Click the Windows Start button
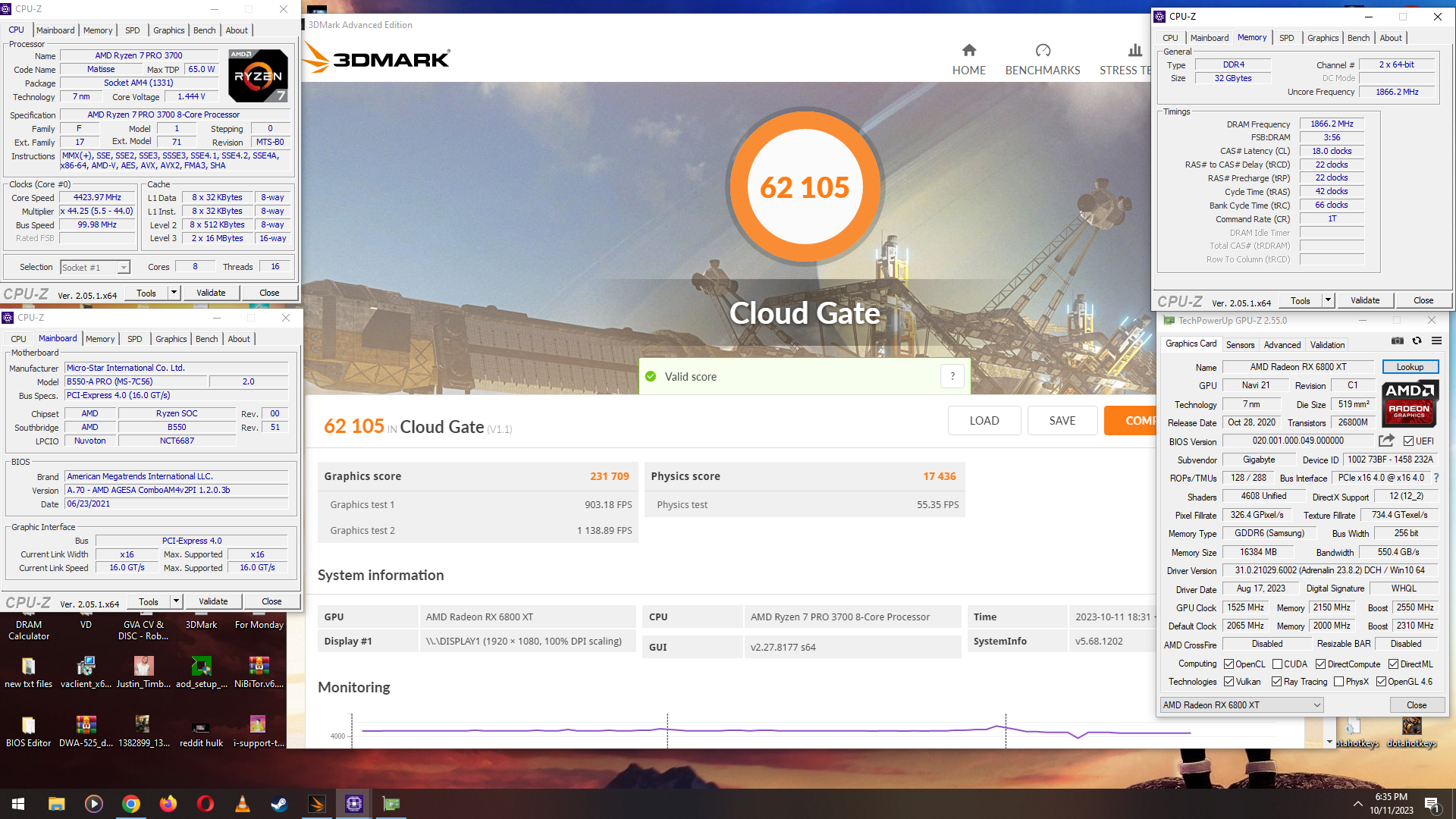 (18, 804)
